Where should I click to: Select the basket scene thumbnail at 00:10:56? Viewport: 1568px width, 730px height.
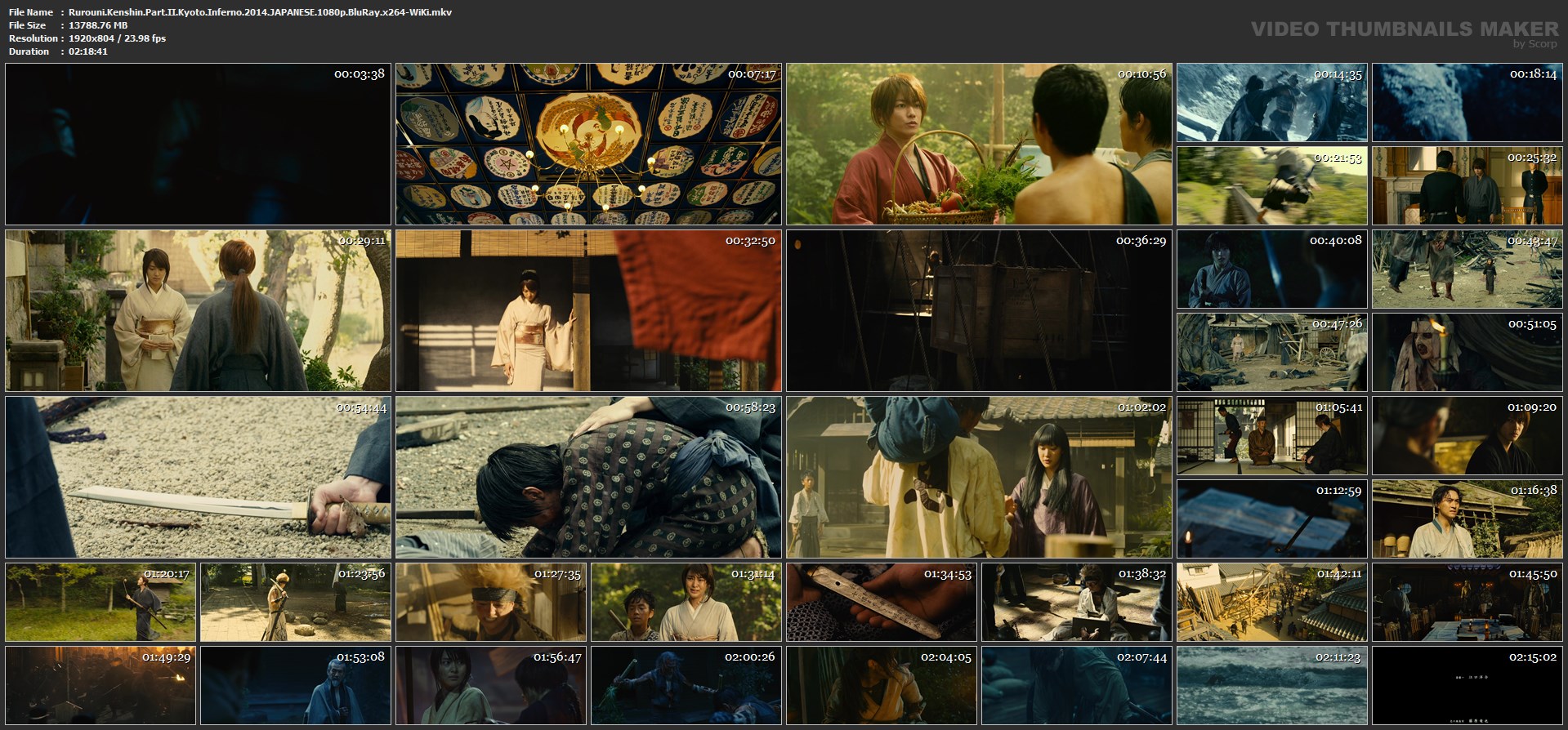tap(979, 144)
